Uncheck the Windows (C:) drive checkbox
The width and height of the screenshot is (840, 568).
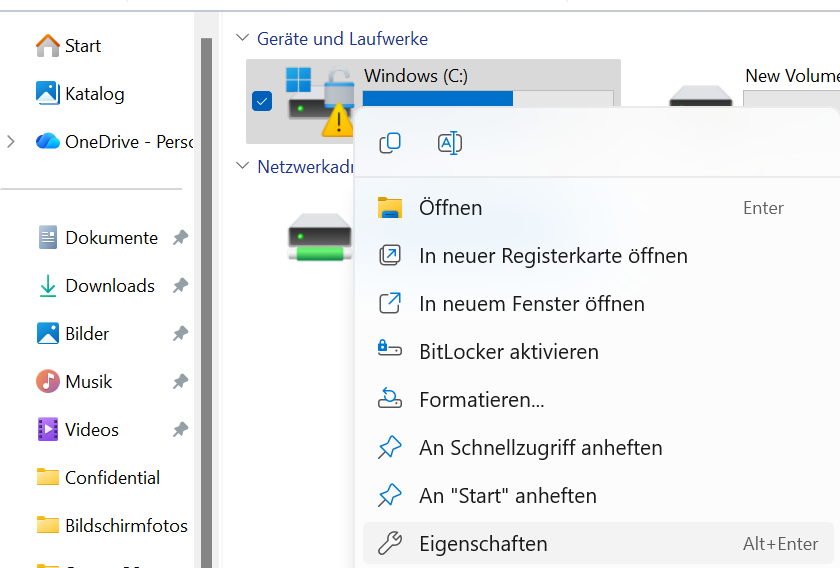coord(262,101)
